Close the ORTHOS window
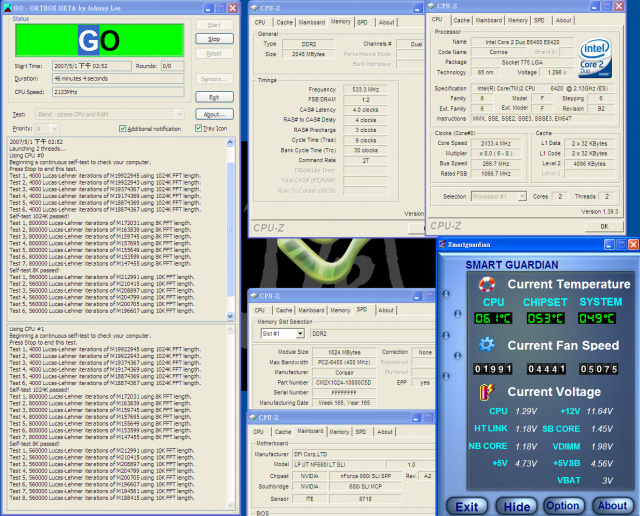The width and height of the screenshot is (640, 516). 233,8
